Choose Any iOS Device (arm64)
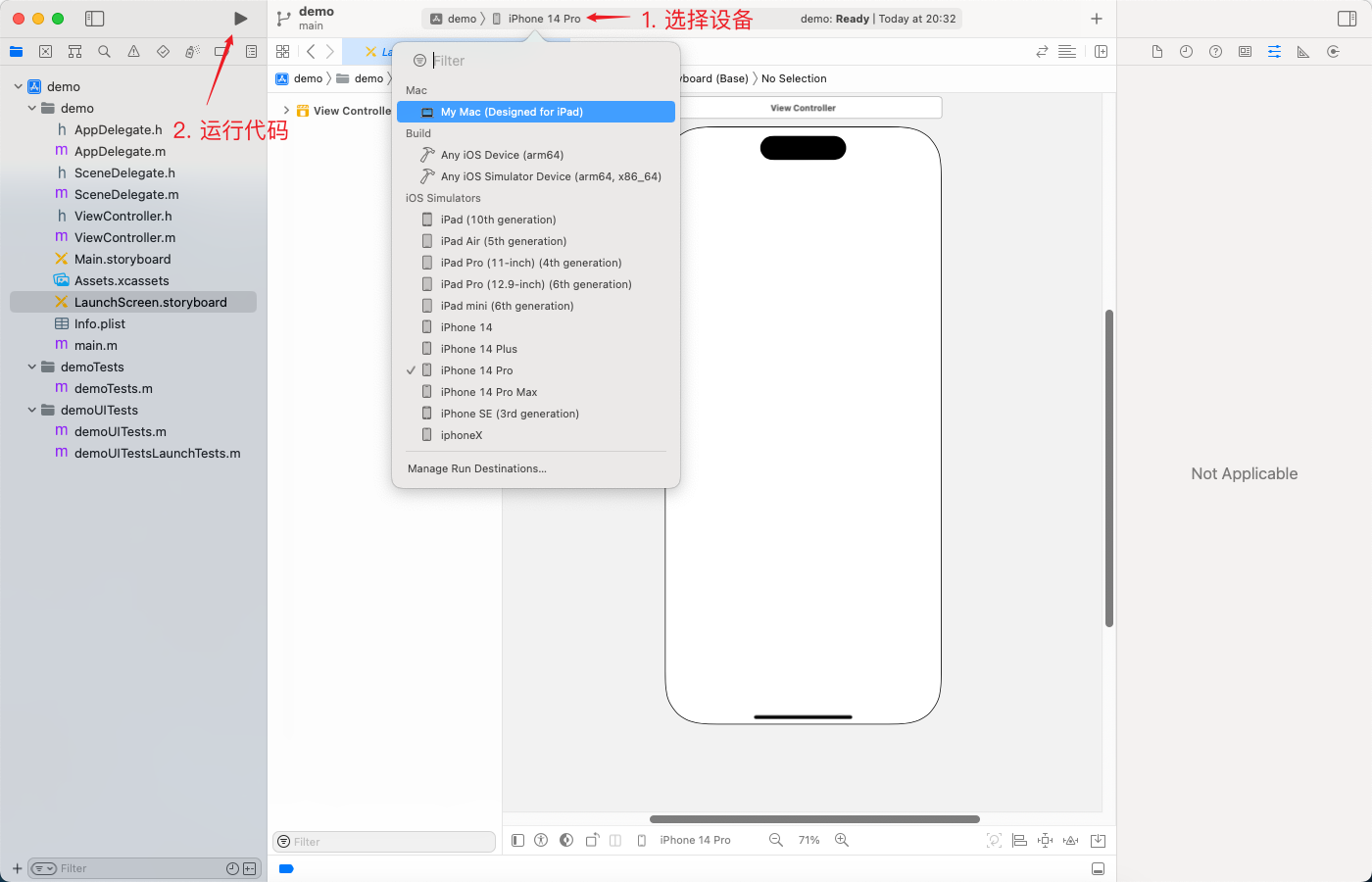1372x882 pixels. click(536, 155)
